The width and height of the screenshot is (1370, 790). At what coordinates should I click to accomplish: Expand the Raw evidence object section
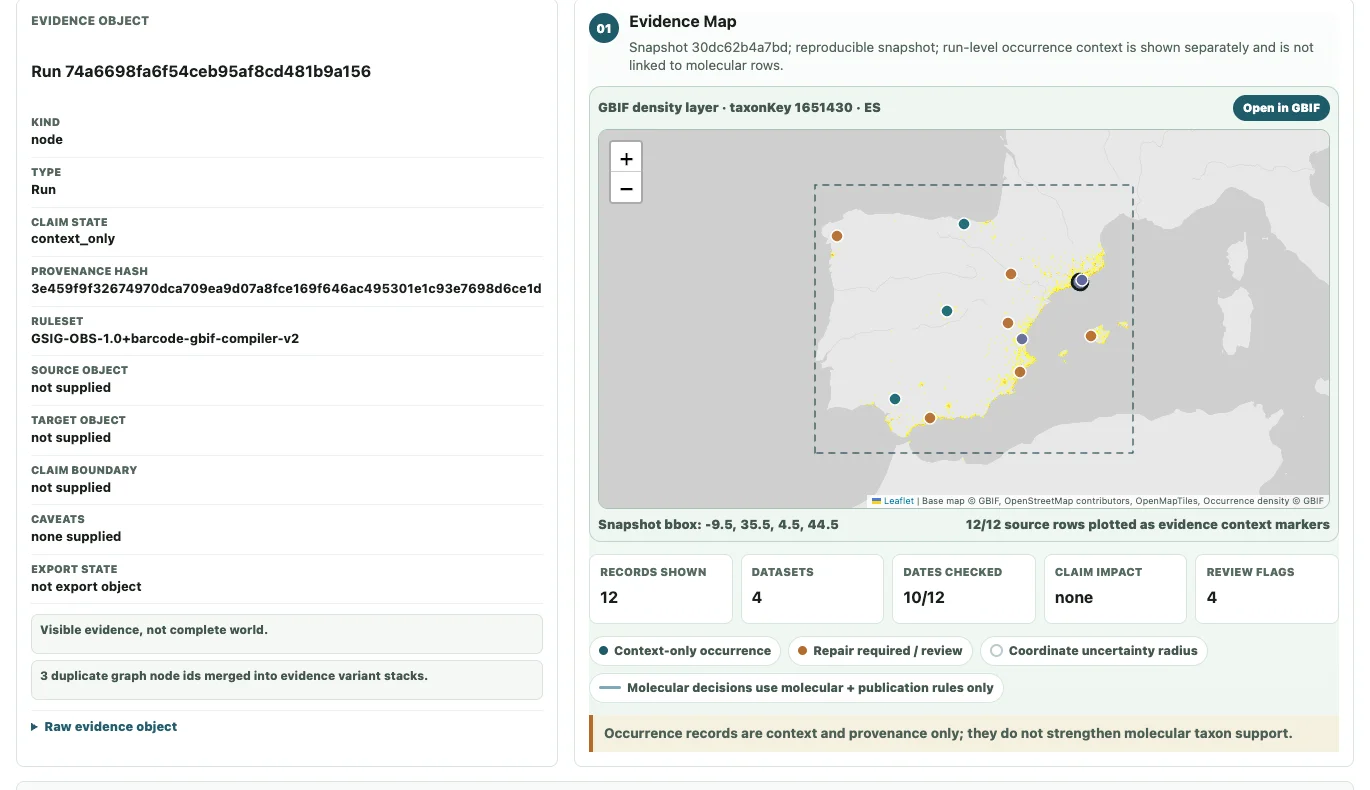pos(104,727)
